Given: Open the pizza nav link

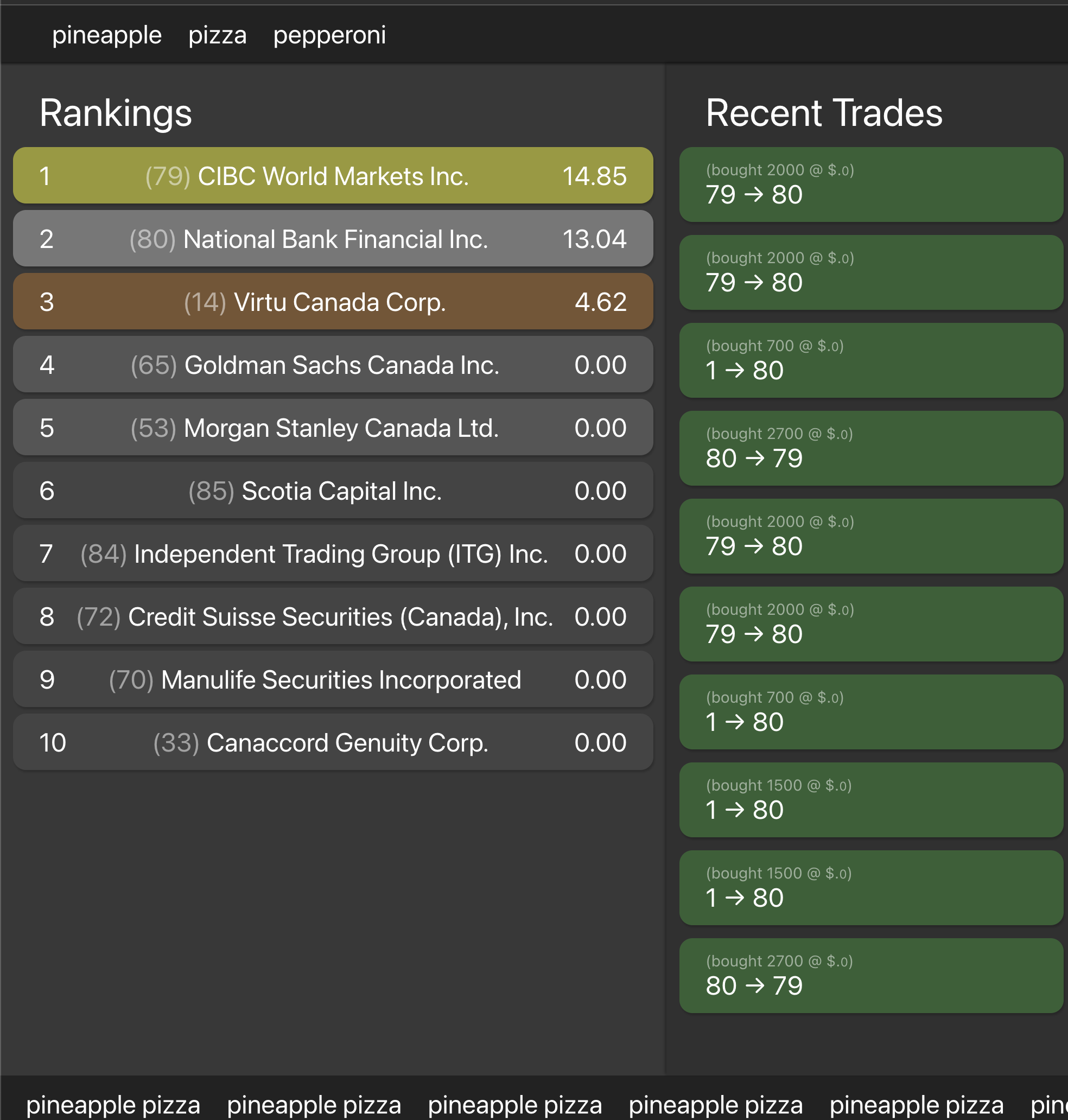Looking at the screenshot, I should pos(218,35).
